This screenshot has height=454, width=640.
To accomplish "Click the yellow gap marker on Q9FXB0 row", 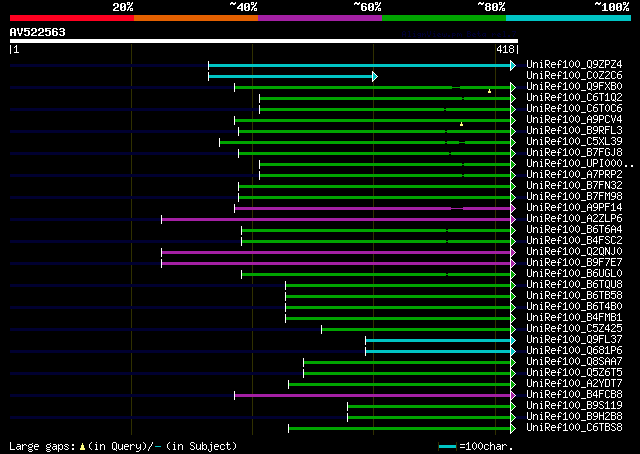I will click(489, 91).
